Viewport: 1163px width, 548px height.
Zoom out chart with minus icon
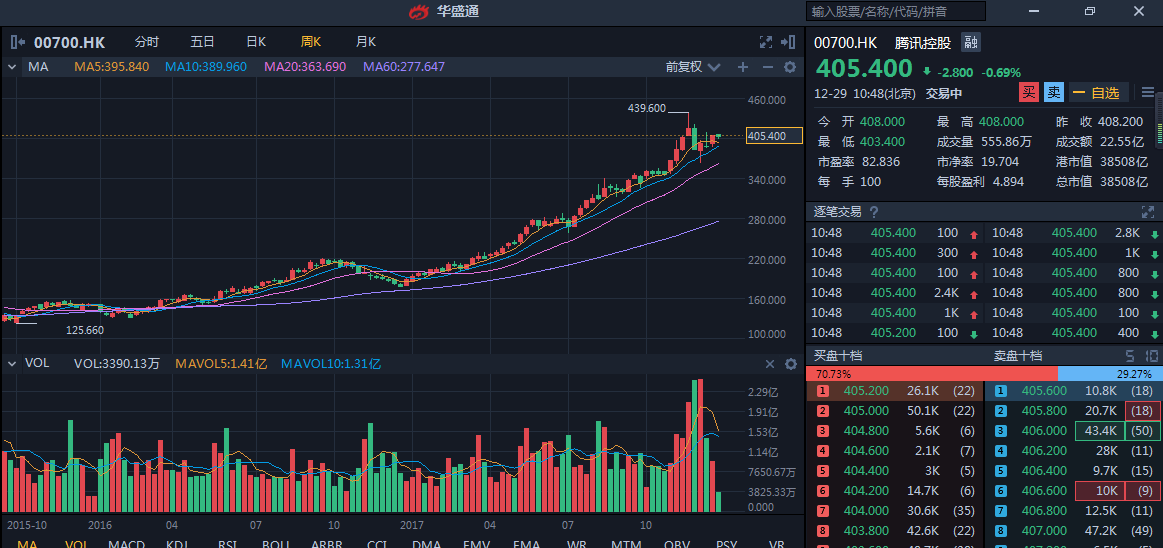click(x=767, y=67)
